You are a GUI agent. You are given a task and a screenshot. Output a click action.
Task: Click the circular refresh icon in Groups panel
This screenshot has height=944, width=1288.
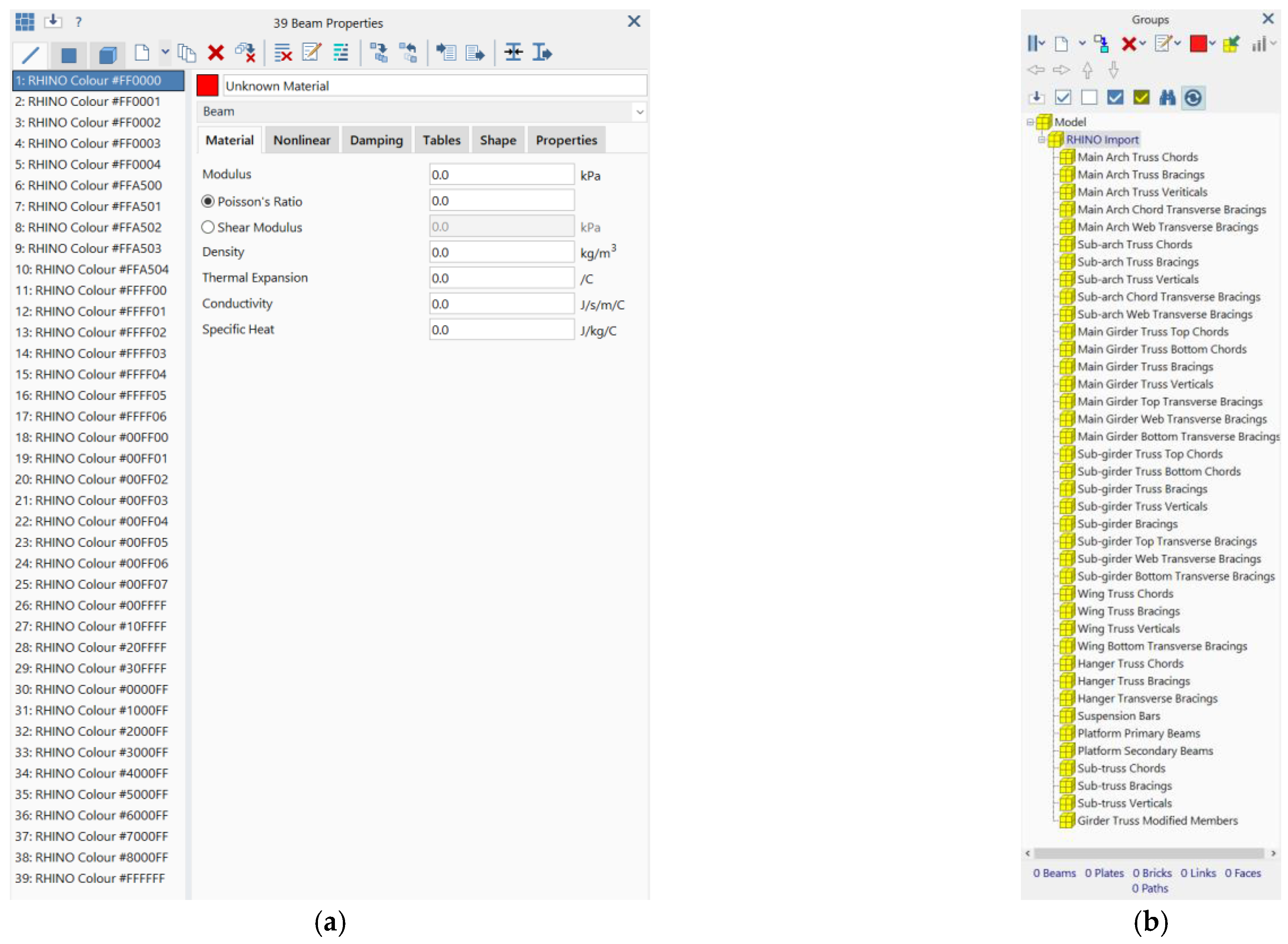click(1193, 98)
